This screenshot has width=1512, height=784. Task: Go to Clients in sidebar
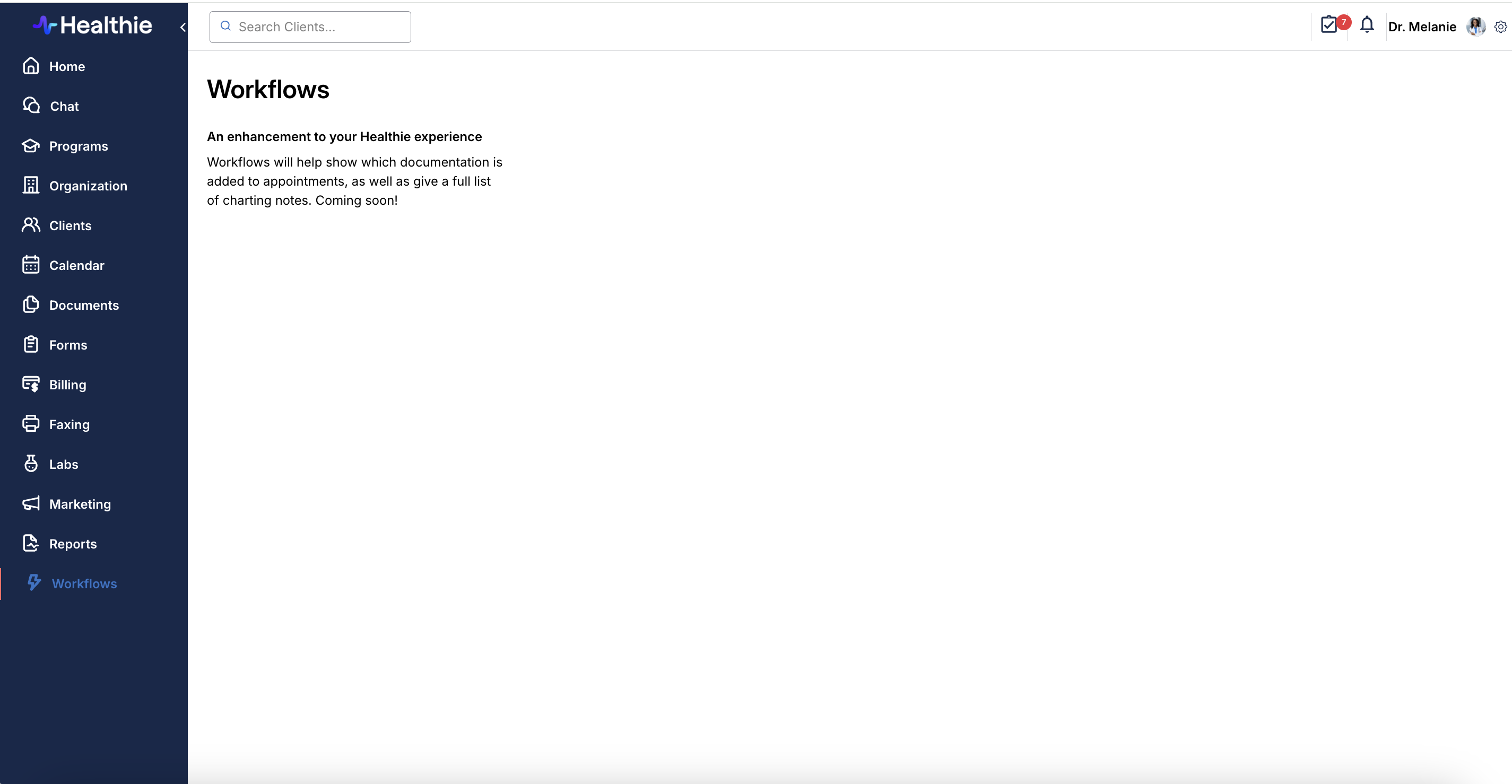tap(70, 225)
